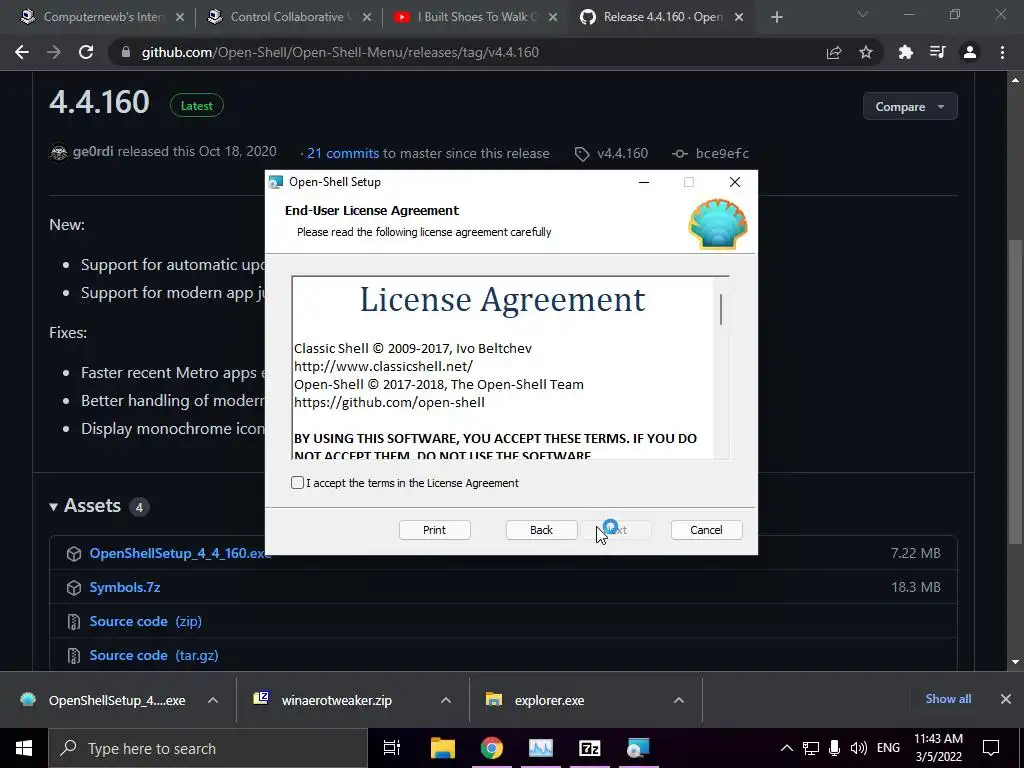Go Back in Open-Shell Setup
1024x768 pixels.
pos(541,530)
